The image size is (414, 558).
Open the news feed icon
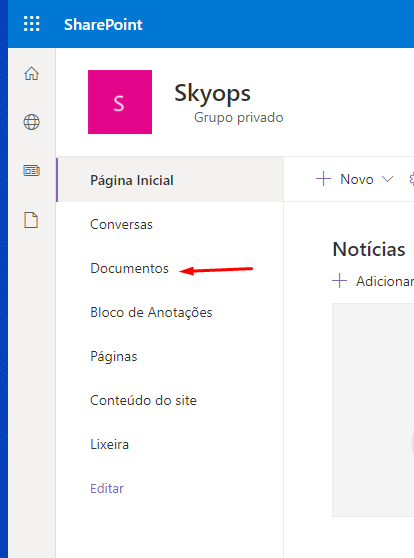(31, 170)
